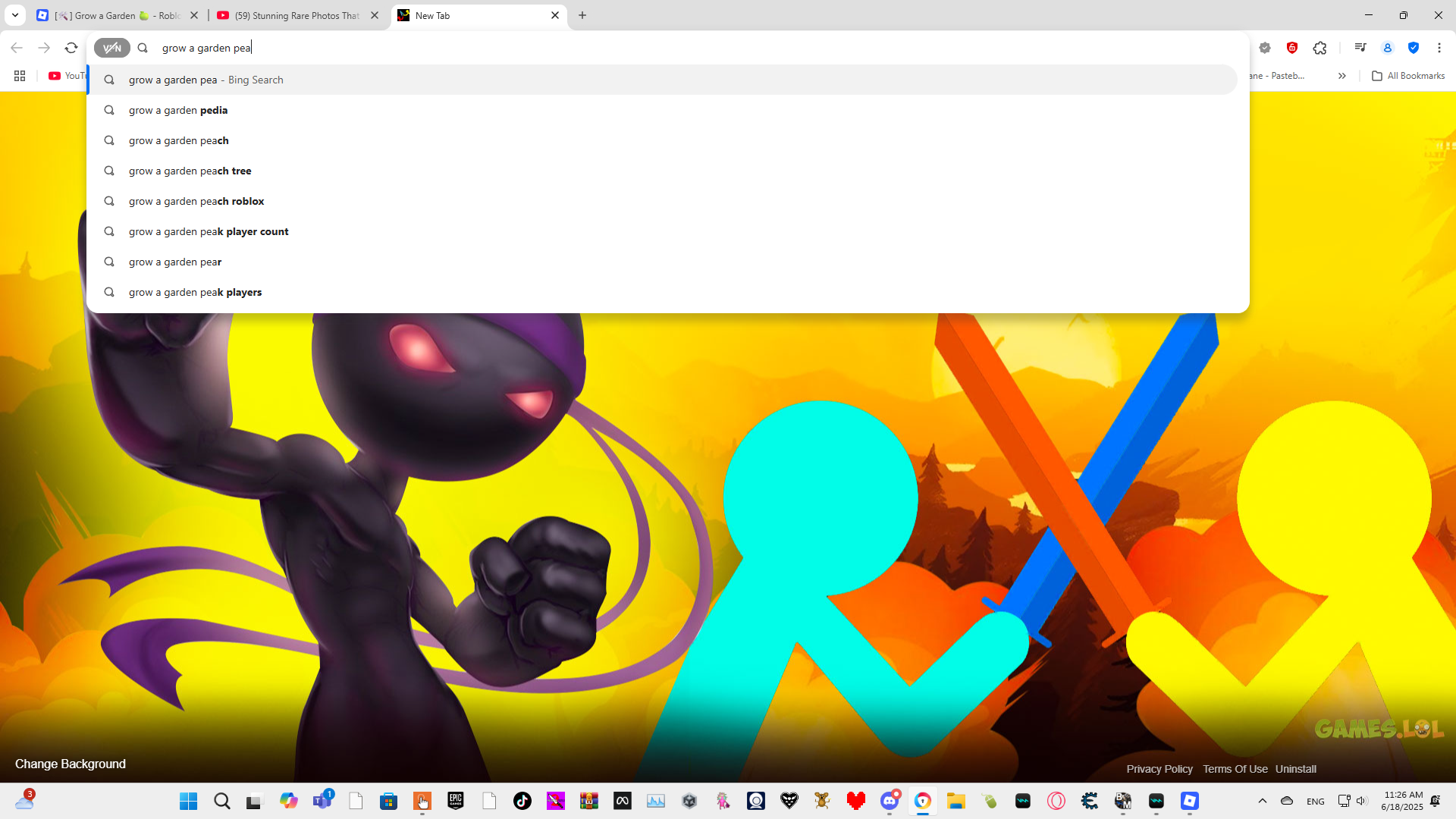Open the red unlocked shield extension
Viewport: 1456px width, 819px height.
tap(1292, 48)
